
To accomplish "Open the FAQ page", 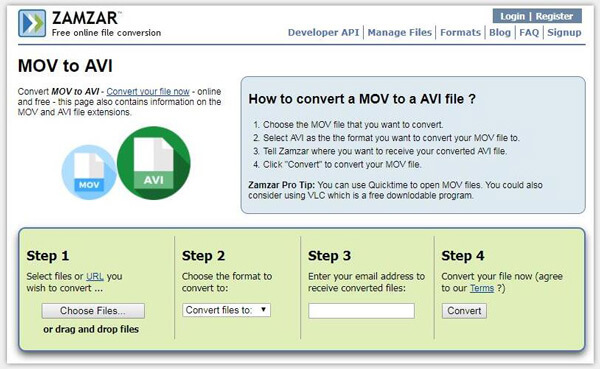I will [529, 33].
